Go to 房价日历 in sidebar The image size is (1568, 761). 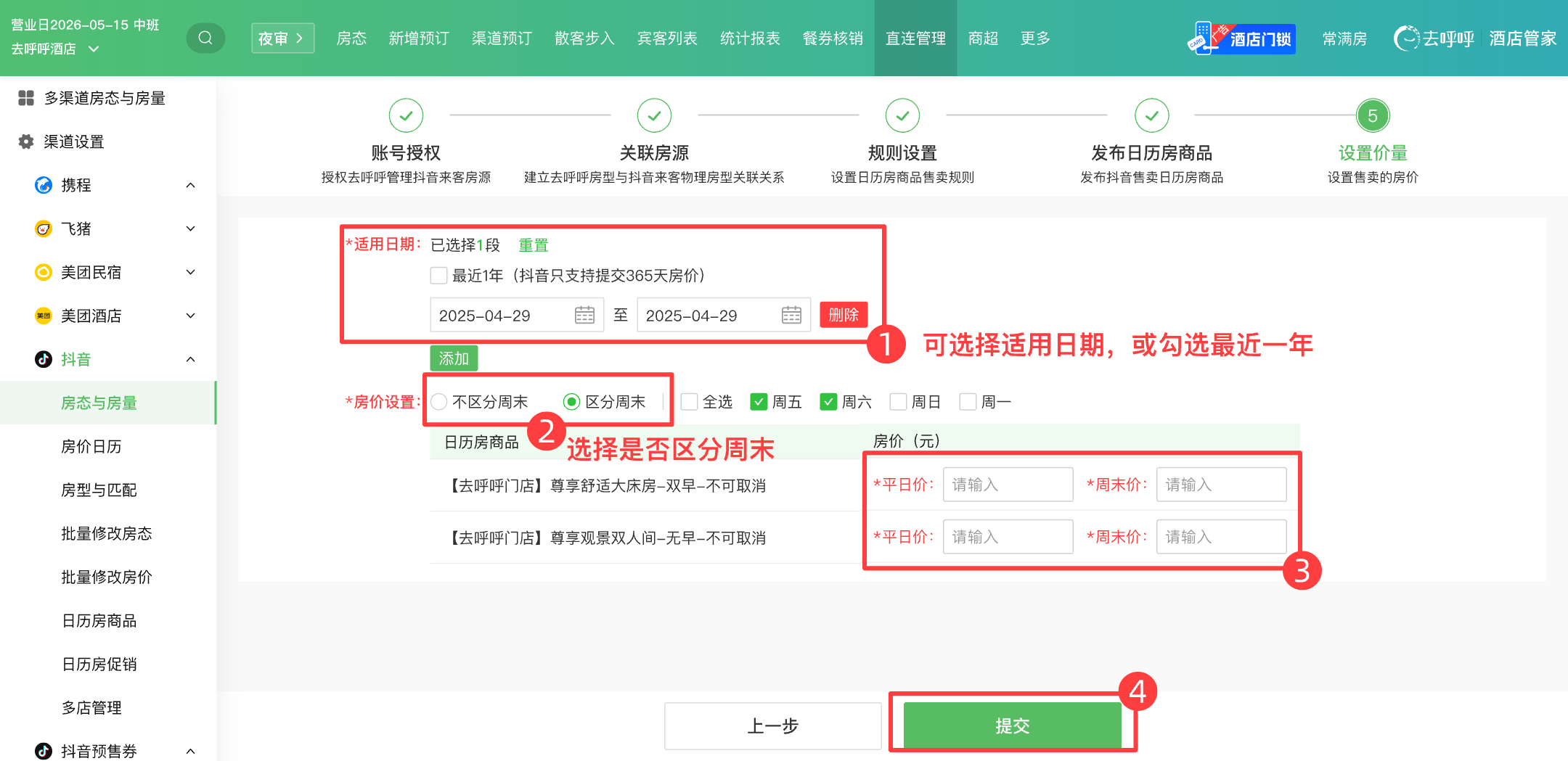tap(91, 446)
